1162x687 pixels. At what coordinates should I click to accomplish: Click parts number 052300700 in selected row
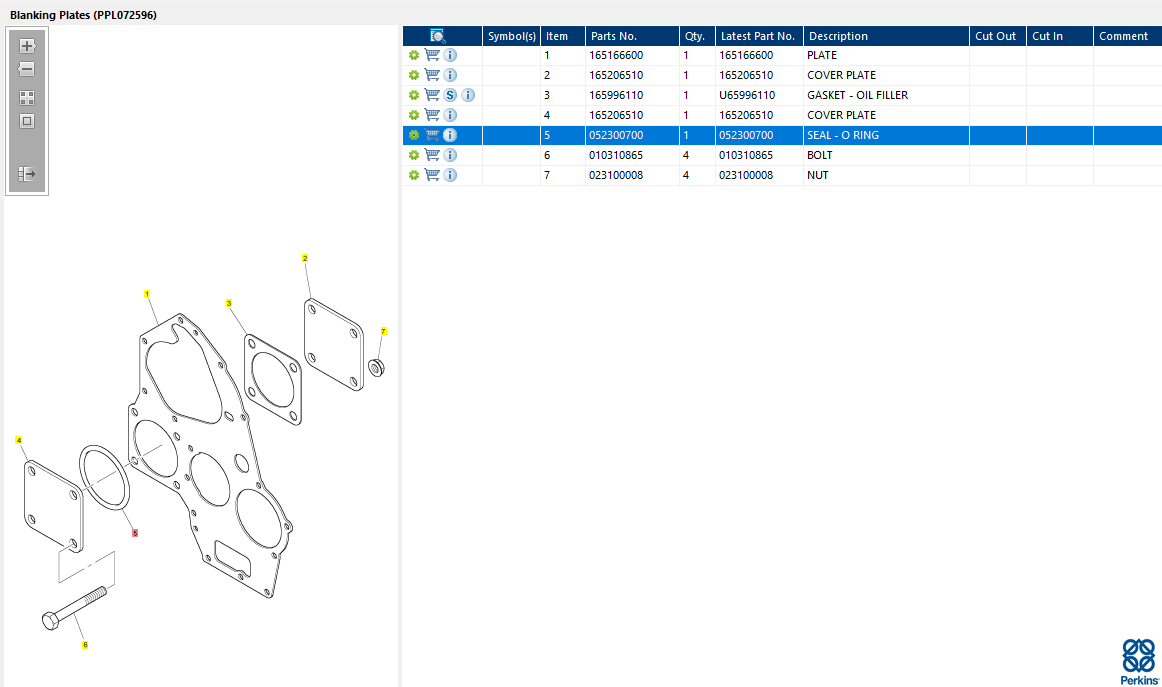pos(616,135)
